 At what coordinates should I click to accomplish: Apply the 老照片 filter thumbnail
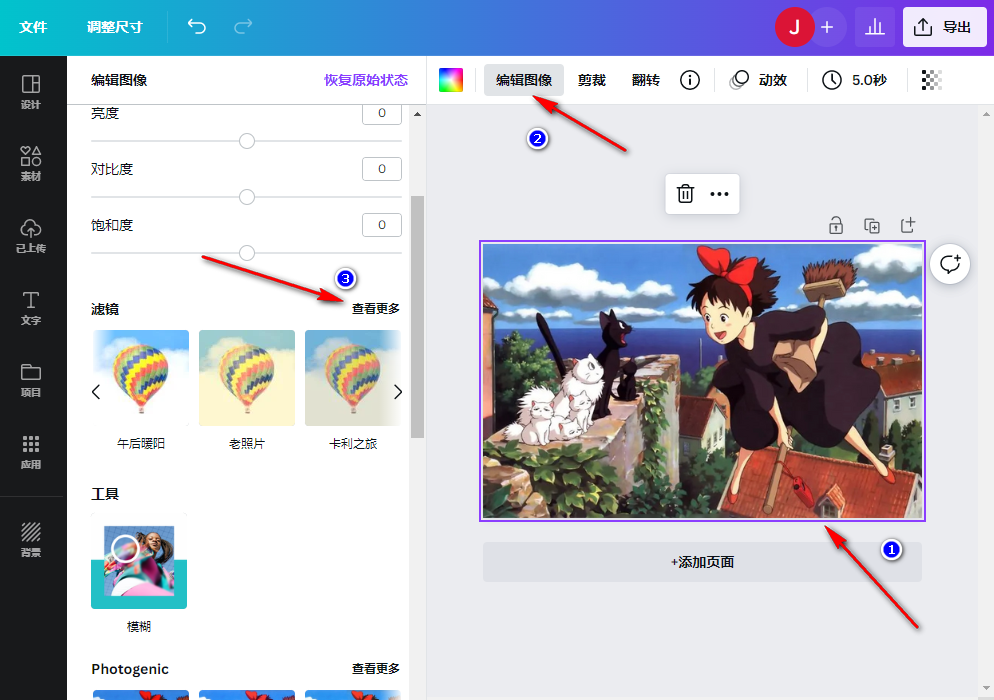[246, 378]
